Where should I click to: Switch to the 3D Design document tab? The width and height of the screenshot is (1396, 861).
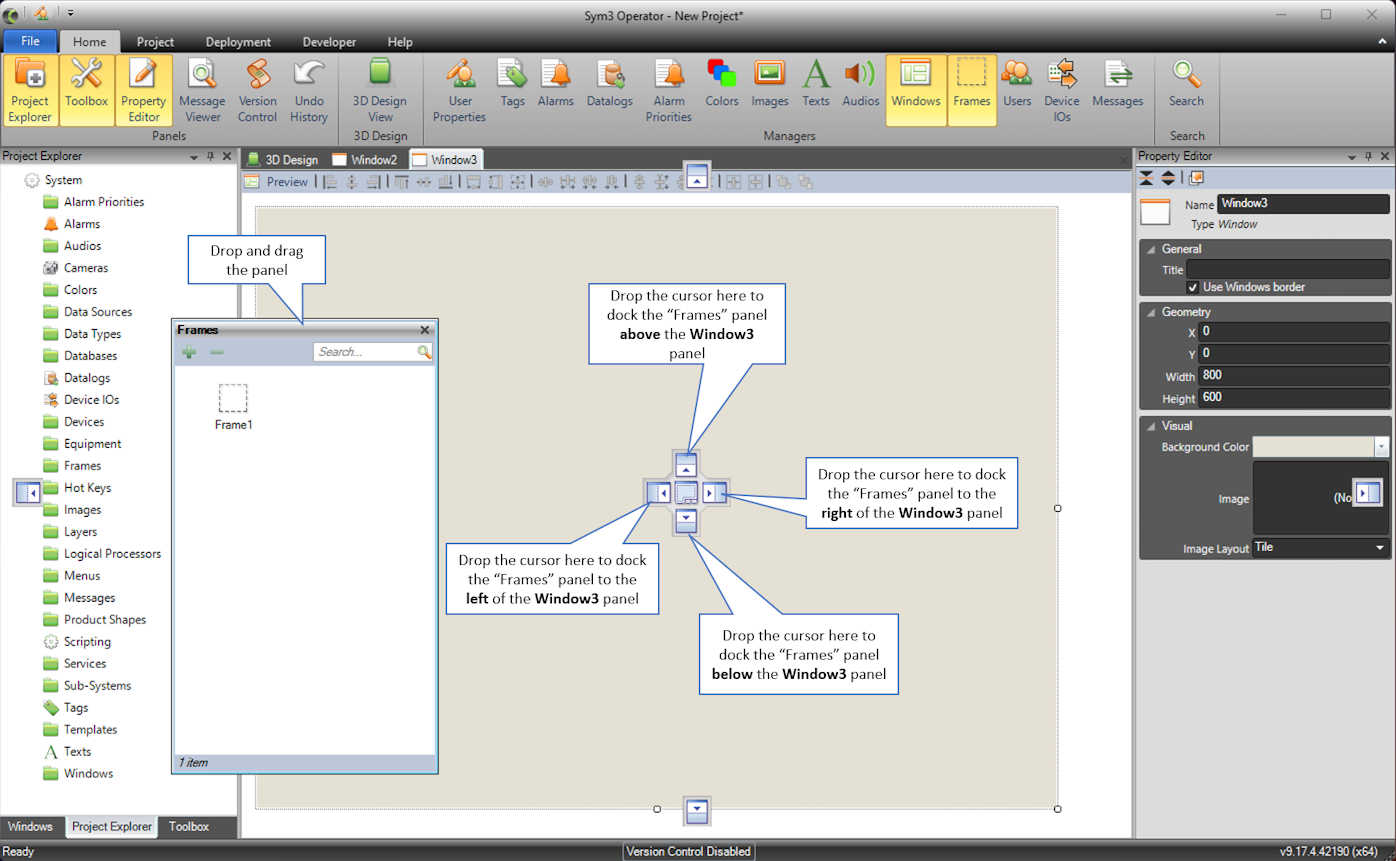[x=283, y=159]
